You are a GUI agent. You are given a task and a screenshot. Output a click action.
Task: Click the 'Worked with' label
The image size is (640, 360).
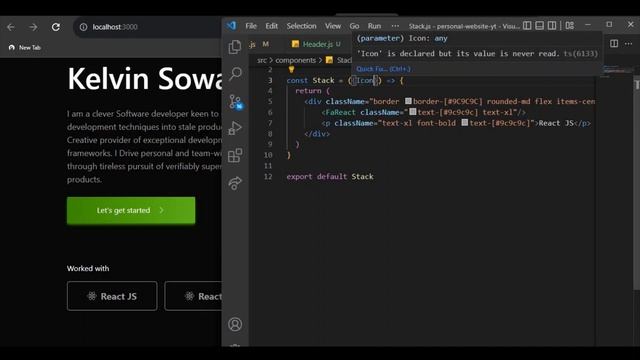click(88, 269)
